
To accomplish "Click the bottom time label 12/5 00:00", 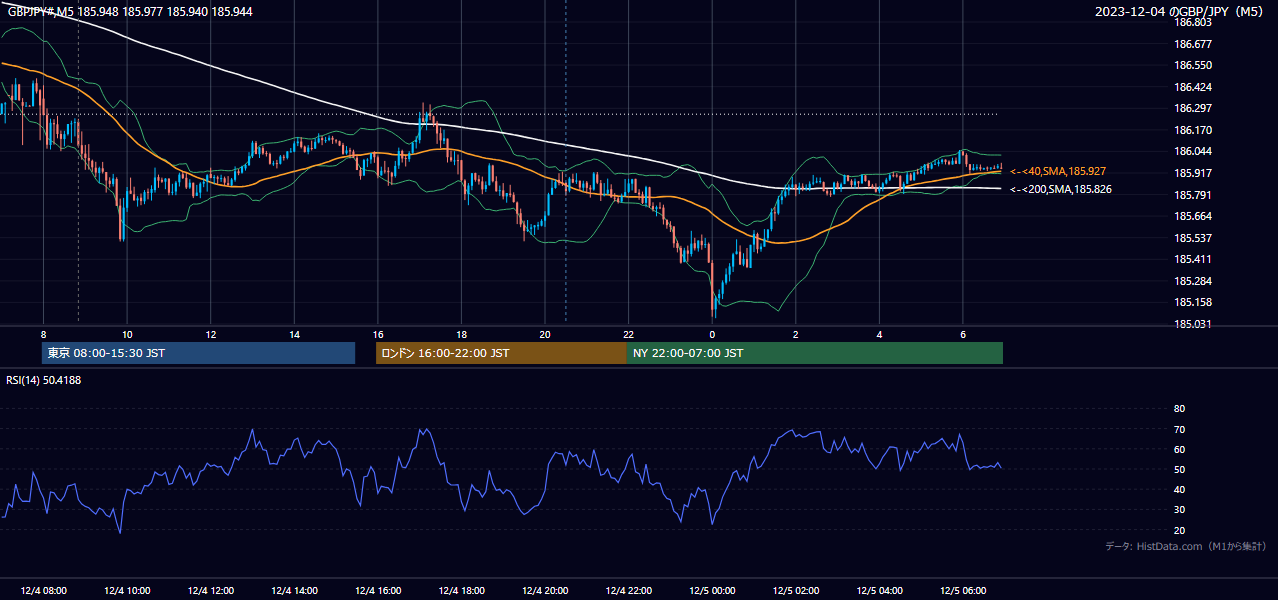I will coord(712,590).
